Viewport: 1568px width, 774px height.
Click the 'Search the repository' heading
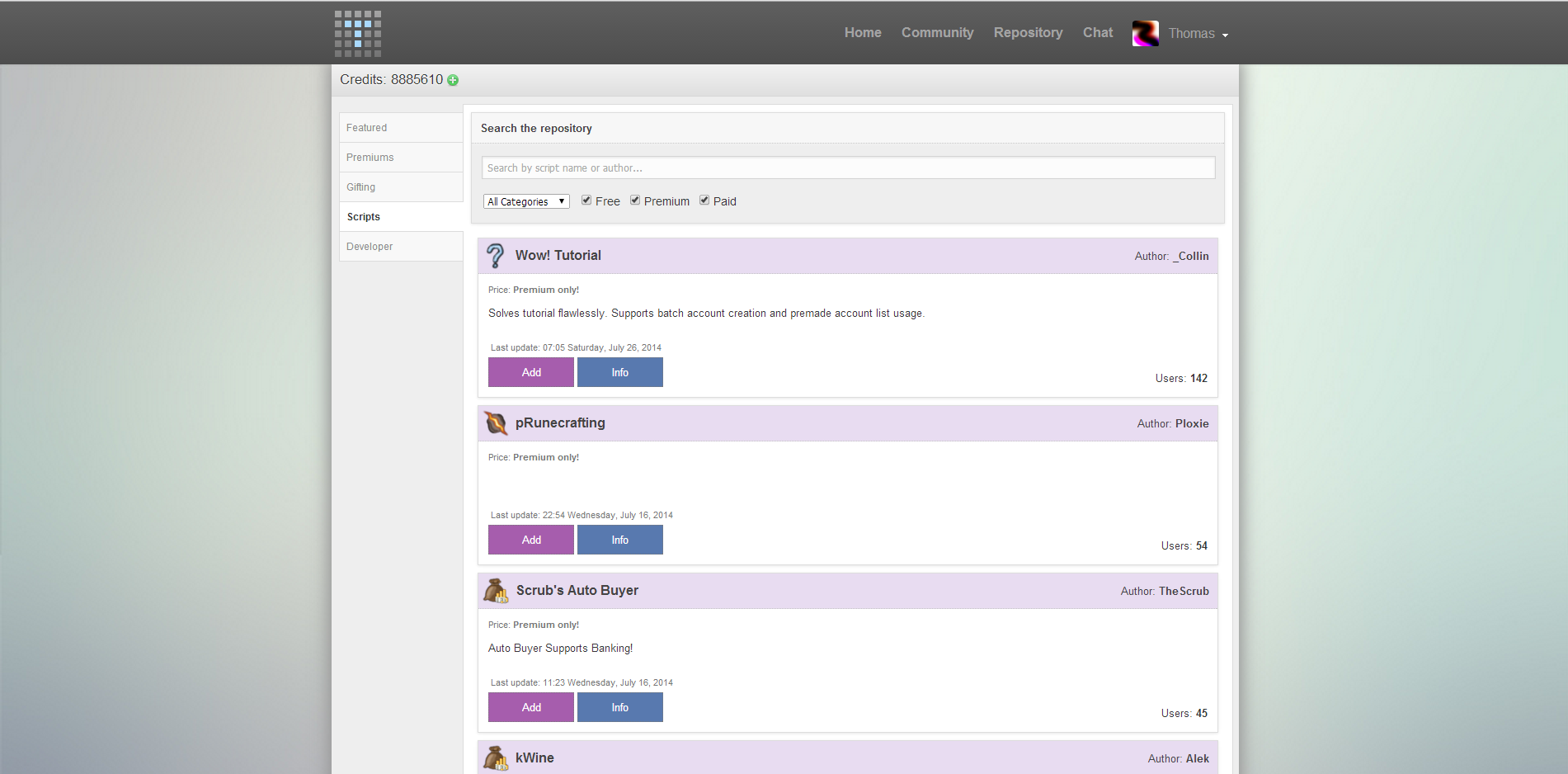click(536, 128)
